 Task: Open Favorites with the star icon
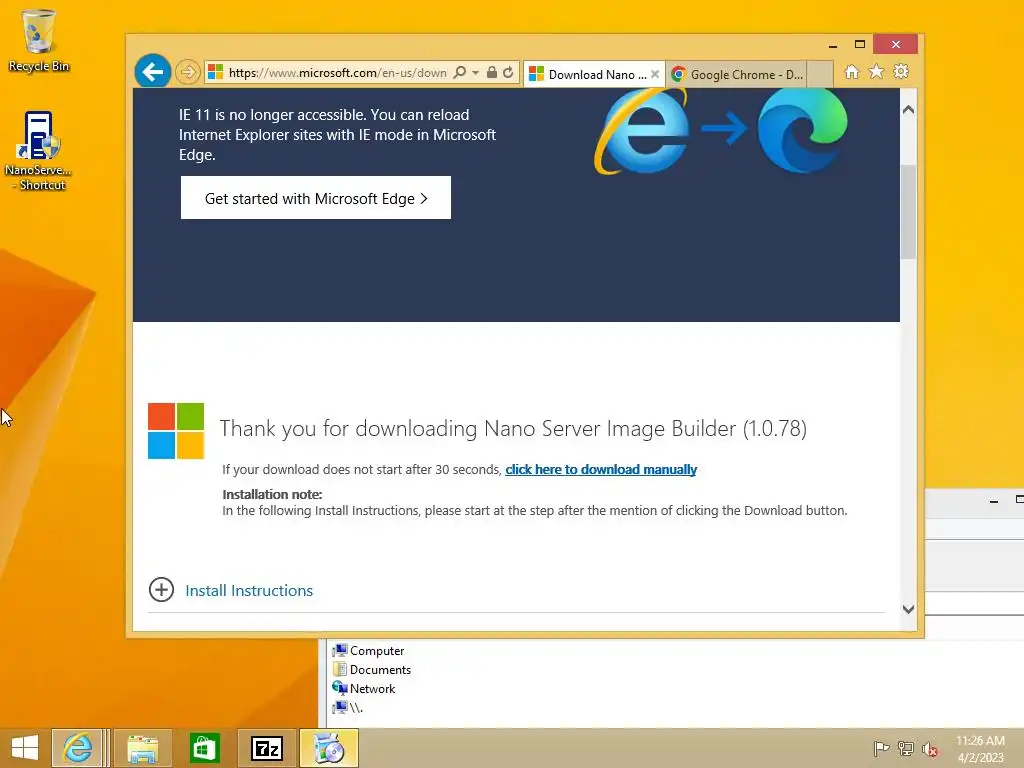tap(876, 72)
